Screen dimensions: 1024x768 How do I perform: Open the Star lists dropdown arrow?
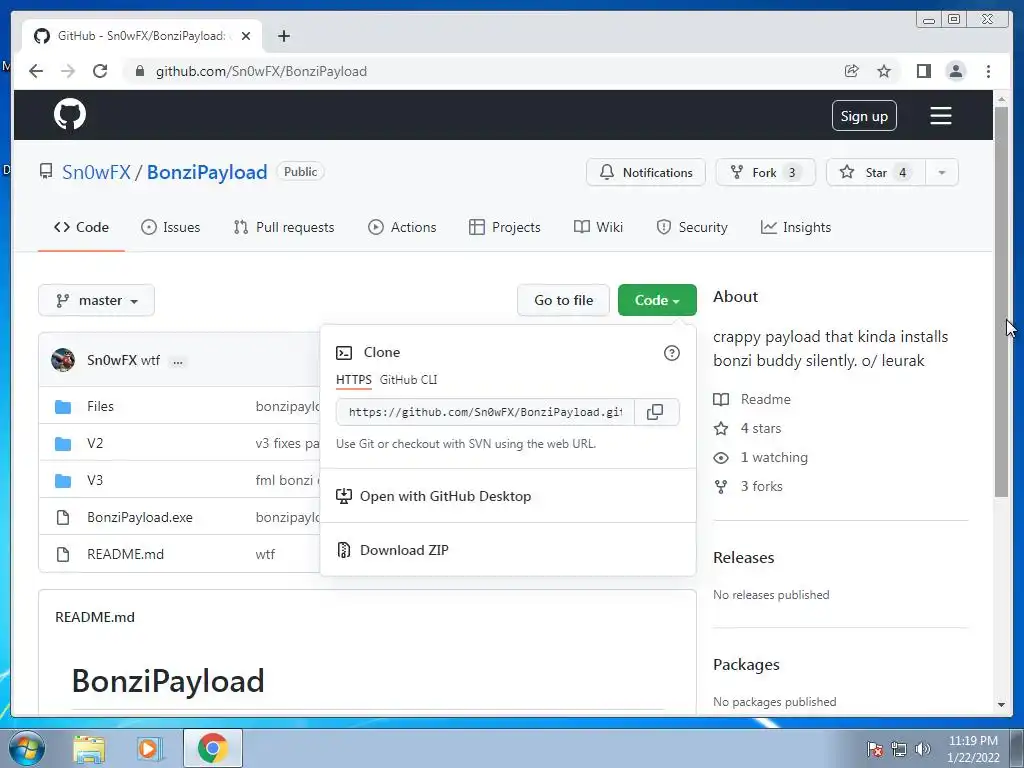click(x=942, y=172)
